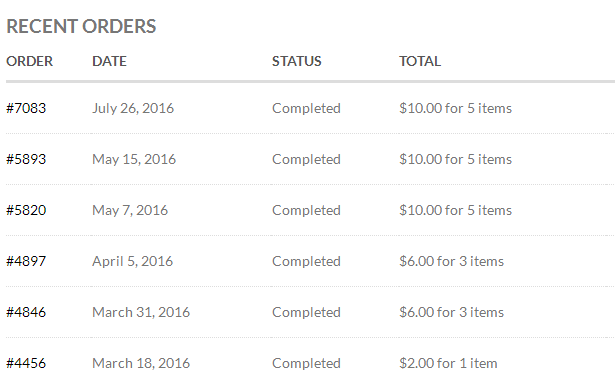This screenshot has height=392, width=615.
Task: Open order #4846 link
Action: click(26, 312)
